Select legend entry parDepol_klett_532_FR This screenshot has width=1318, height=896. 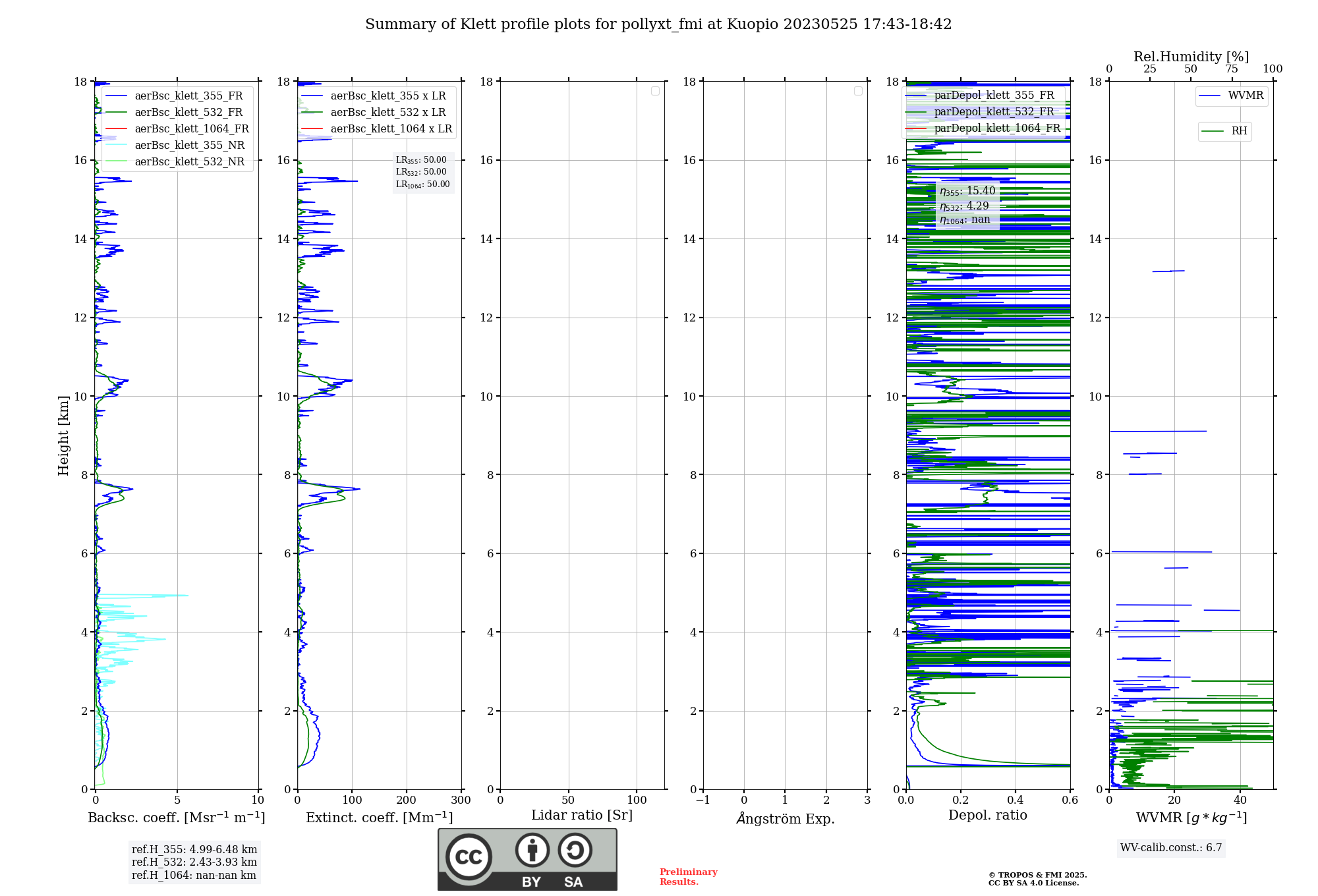981,112
